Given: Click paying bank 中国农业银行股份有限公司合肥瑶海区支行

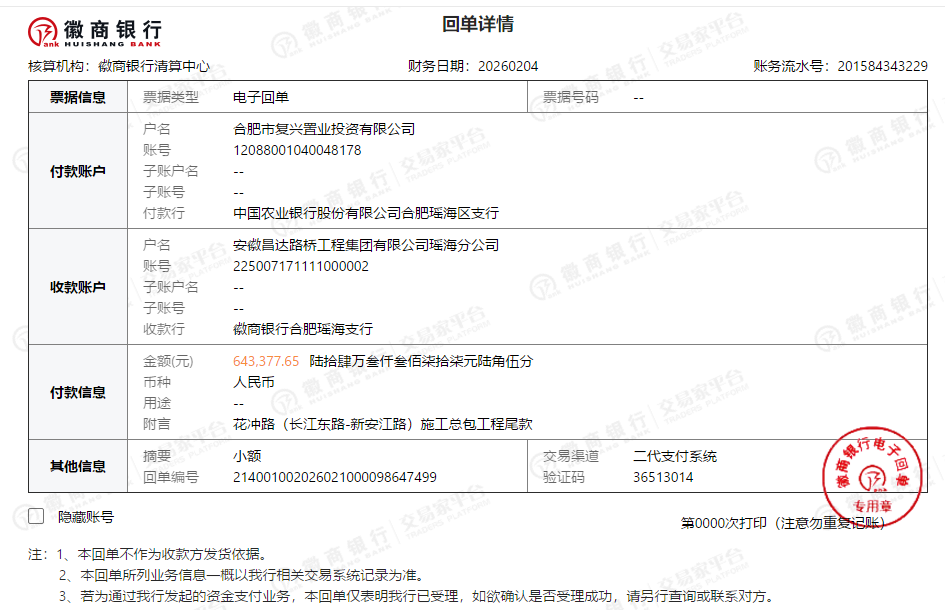Looking at the screenshot, I should coord(366,213).
